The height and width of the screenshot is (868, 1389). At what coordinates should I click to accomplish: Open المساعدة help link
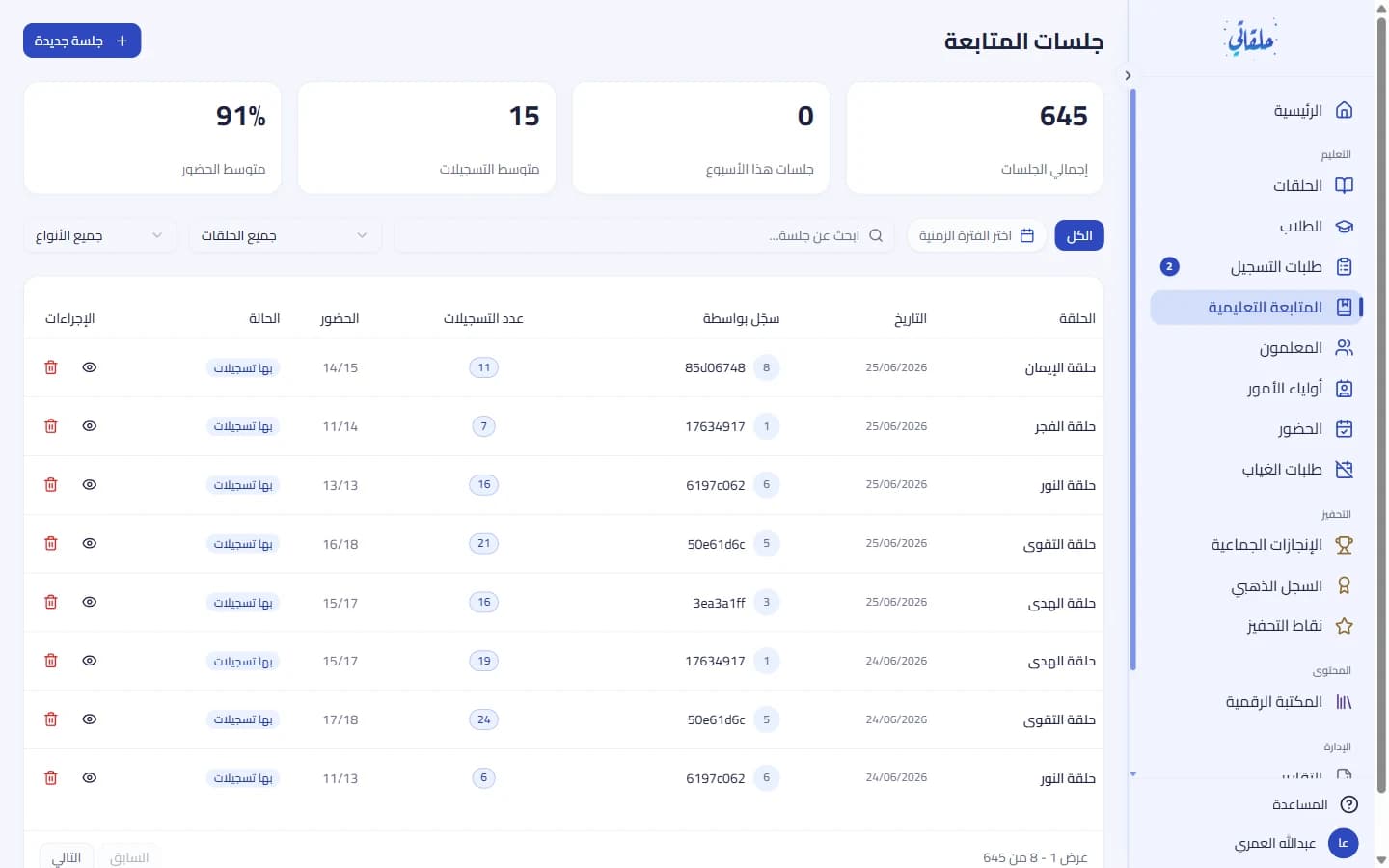1314,804
